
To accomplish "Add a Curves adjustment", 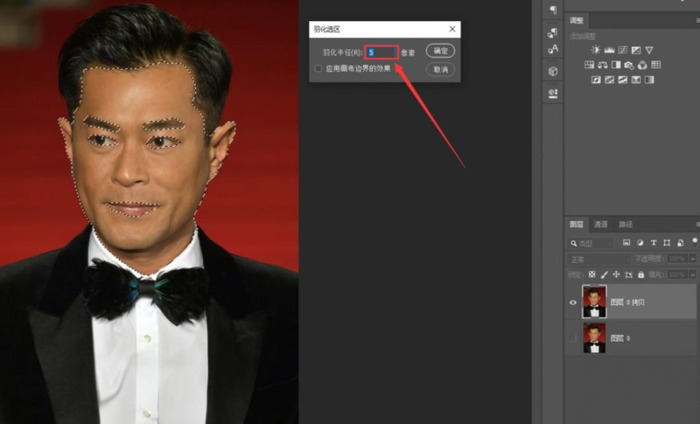I will (x=622, y=49).
